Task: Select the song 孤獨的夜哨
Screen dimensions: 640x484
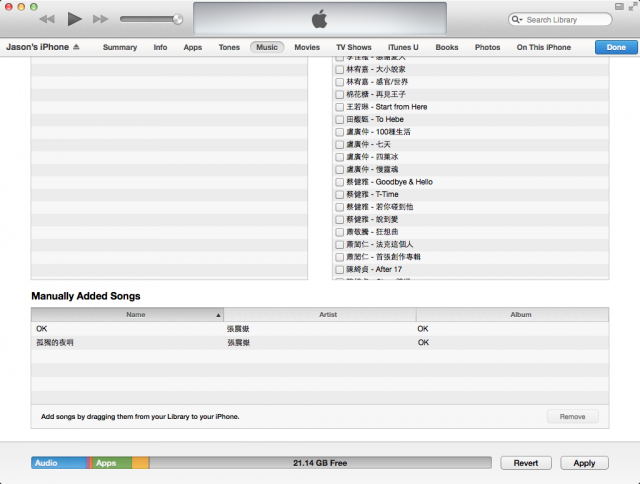Action: tap(320, 342)
